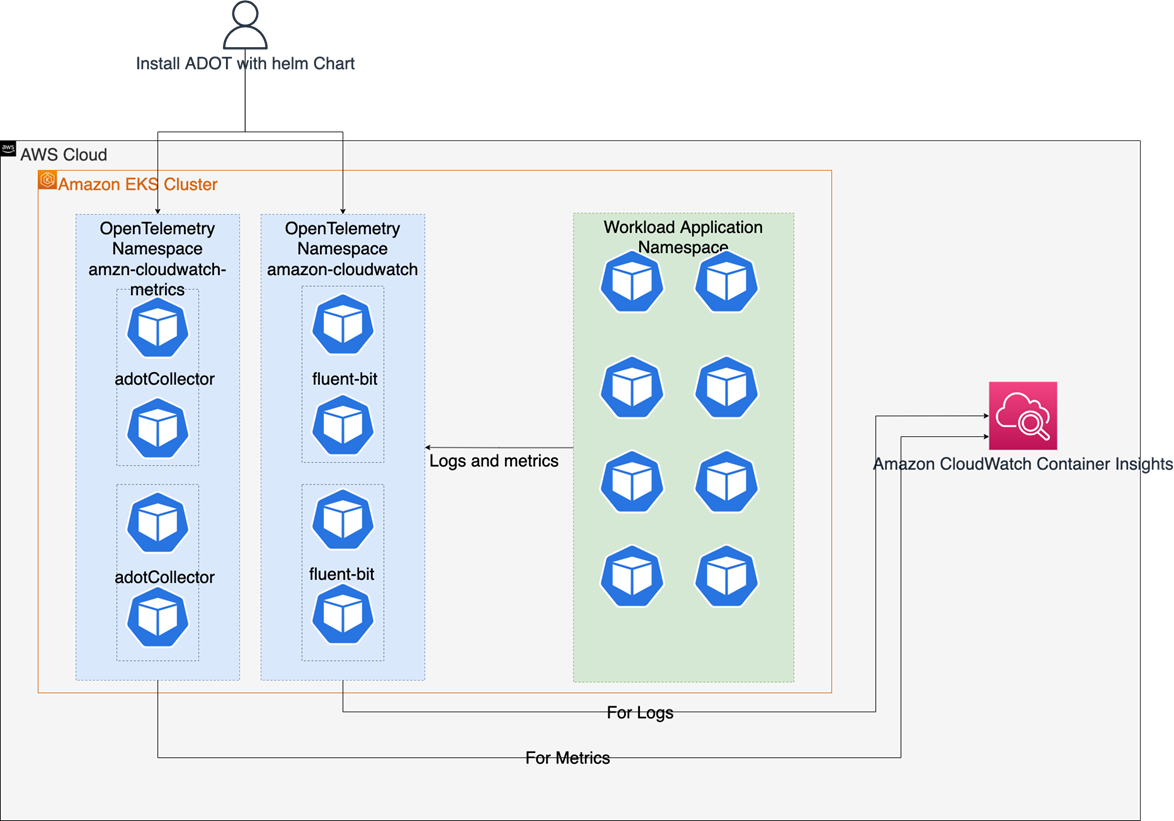Viewport: 1174px width, 821px height.
Task: Collapse the lower fluent-bit dashed group
Action: pos(343,575)
